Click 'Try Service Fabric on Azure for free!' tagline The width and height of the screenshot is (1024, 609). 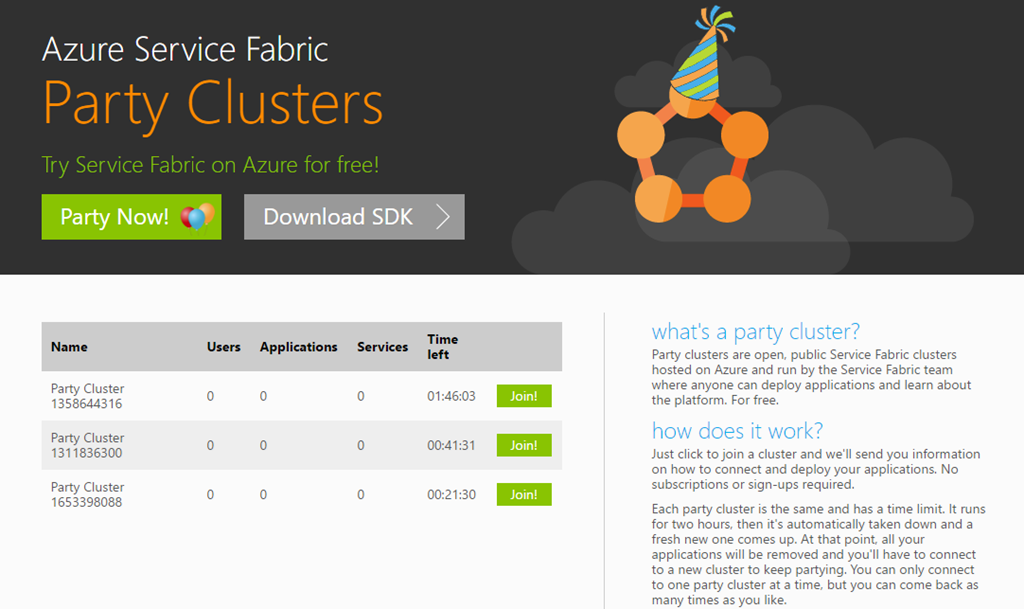pos(210,165)
